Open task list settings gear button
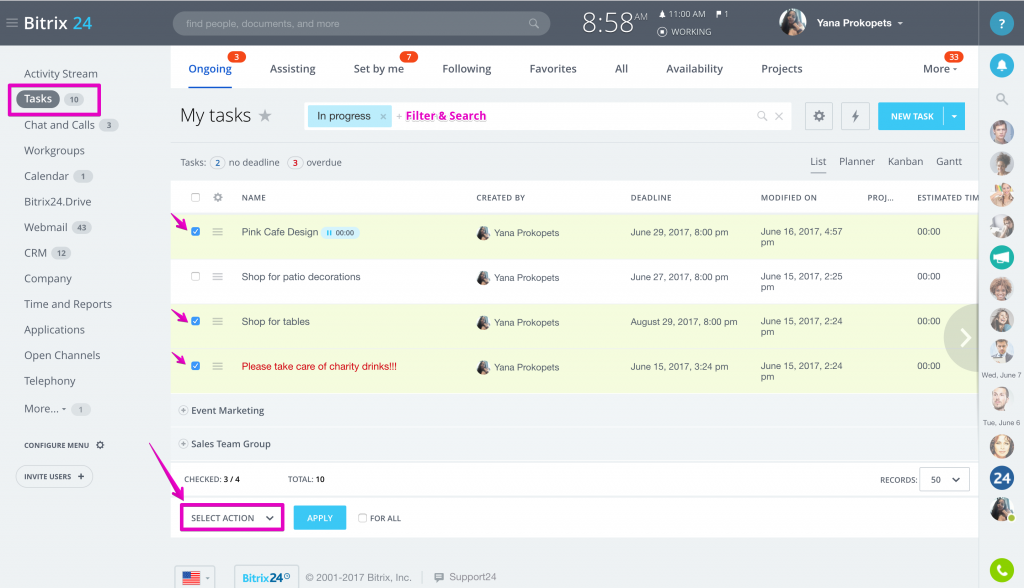Viewport: 1024px width, 588px height. coord(818,116)
